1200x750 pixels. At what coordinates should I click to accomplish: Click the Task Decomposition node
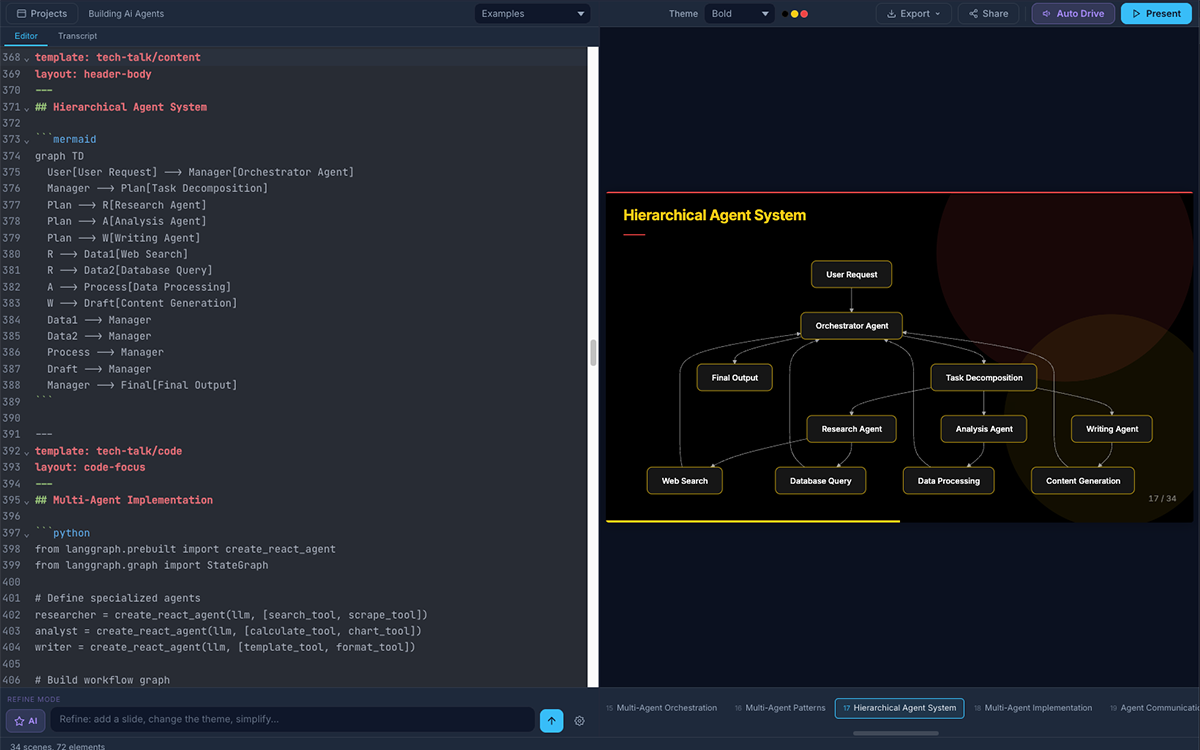coord(984,378)
